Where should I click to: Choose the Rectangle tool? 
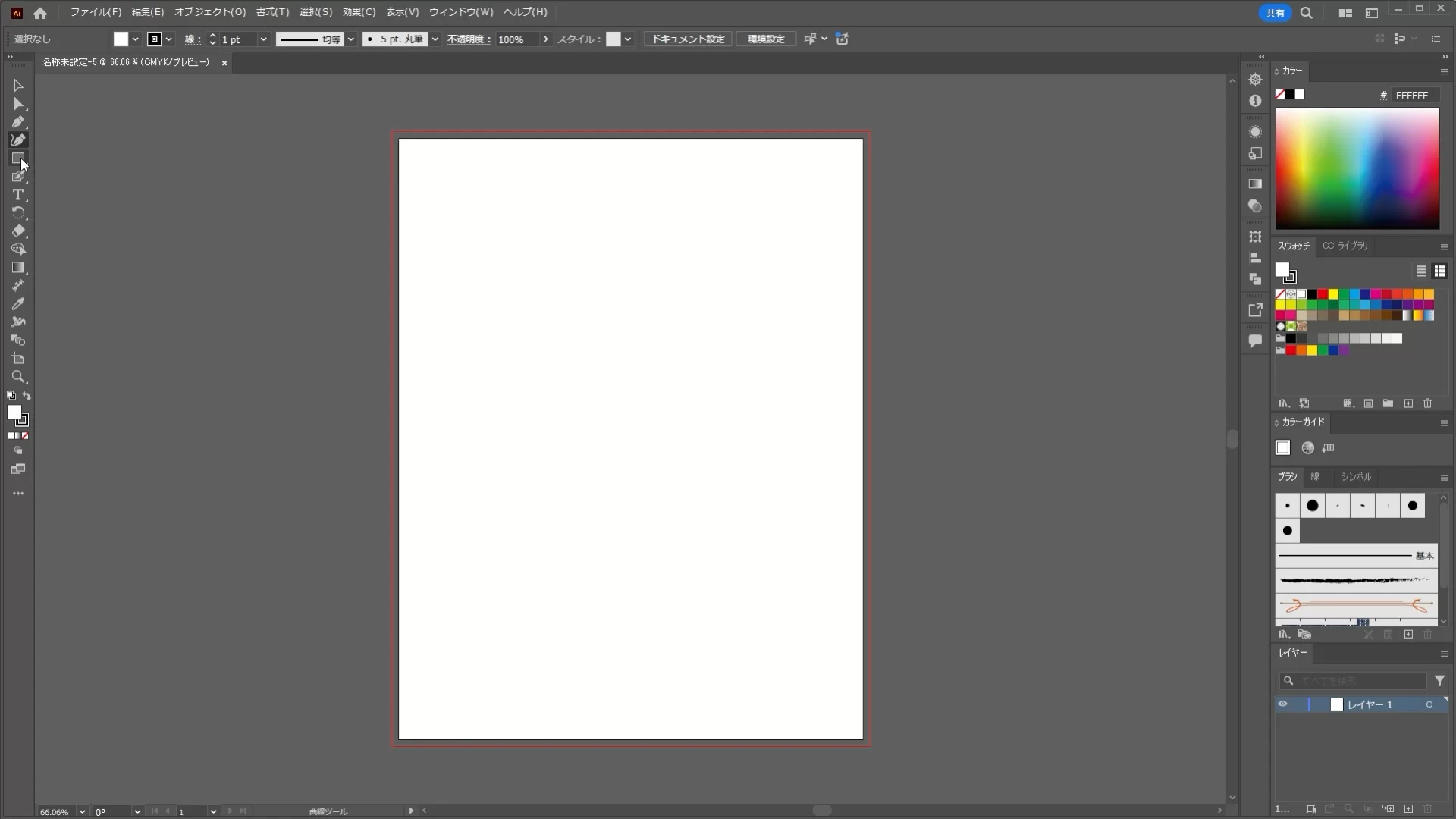(x=18, y=158)
